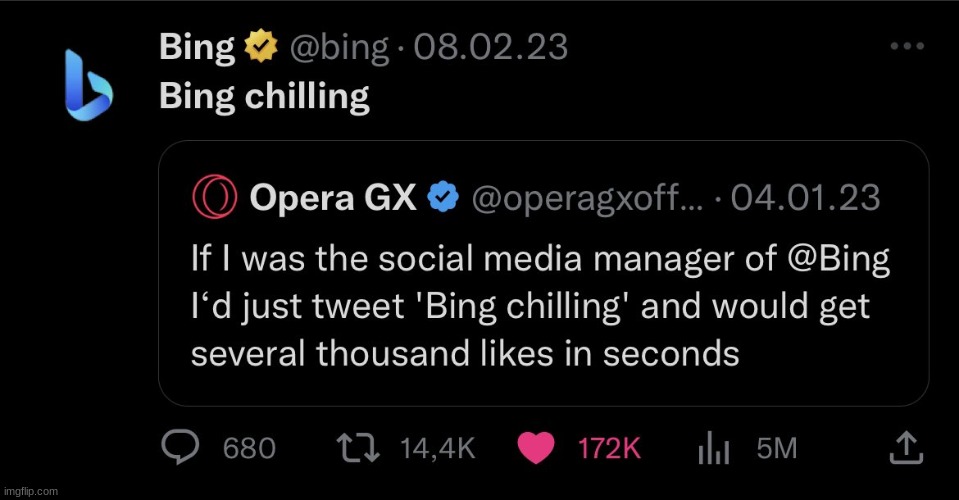
Task: Toggle the pink heart like icon
Action: coord(536,448)
